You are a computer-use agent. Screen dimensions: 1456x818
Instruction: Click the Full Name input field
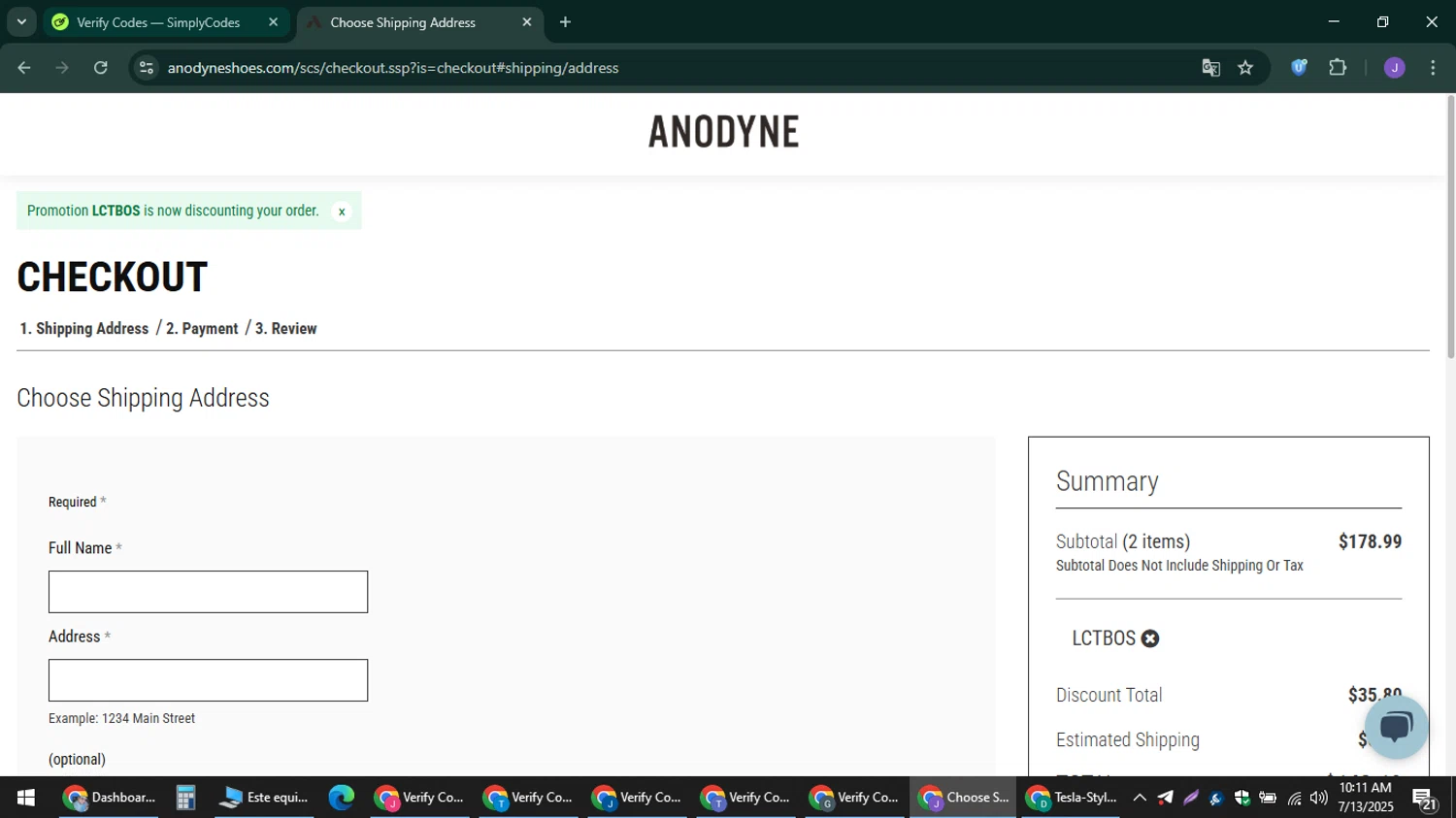[x=208, y=592]
